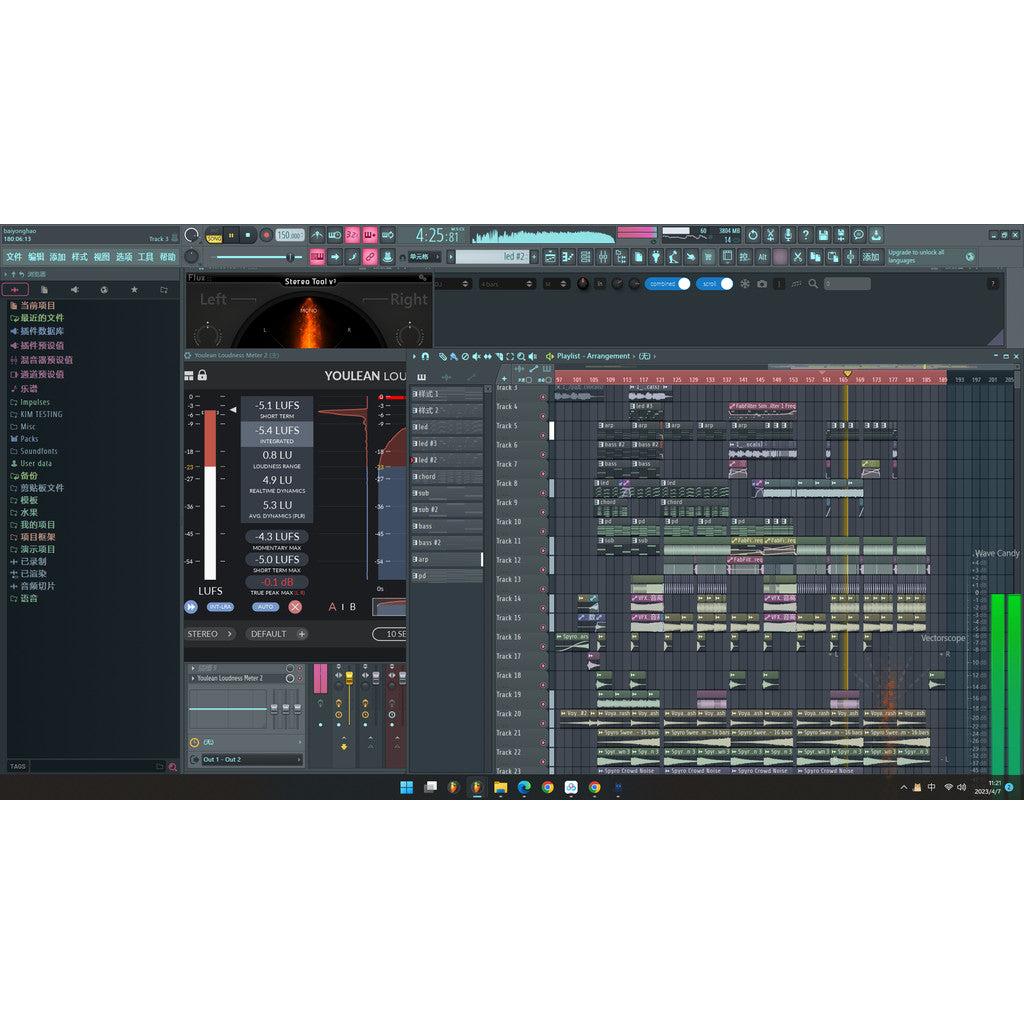Viewport: 1024px width, 1024px height.
Task: Select the playlist zoom magnifier tool
Action: coord(521,357)
